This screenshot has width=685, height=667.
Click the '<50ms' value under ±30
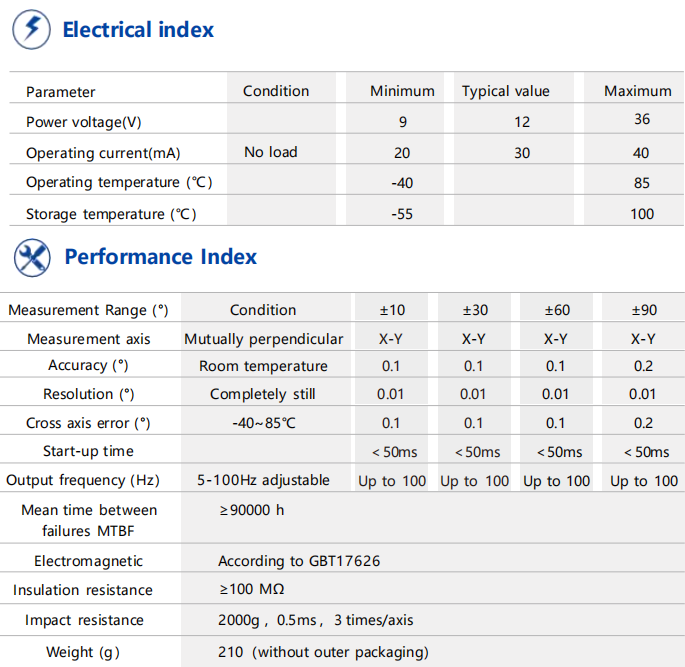click(477, 452)
